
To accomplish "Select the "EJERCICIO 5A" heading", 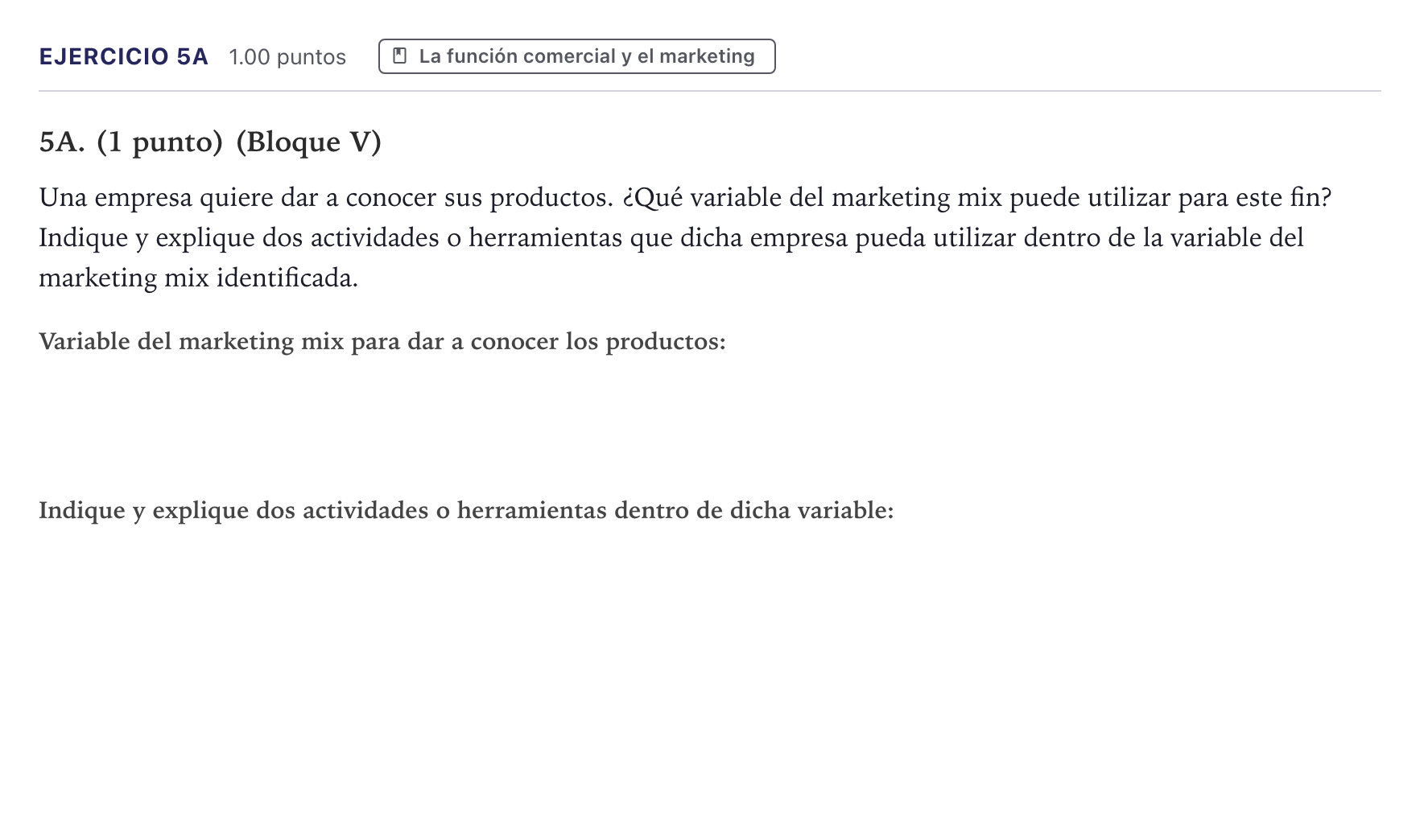I will point(124,56).
